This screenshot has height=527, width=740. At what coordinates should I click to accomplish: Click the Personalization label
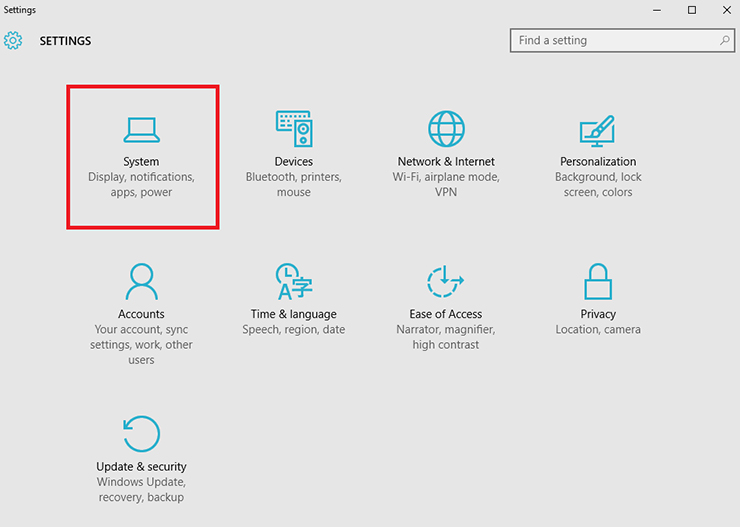(598, 161)
